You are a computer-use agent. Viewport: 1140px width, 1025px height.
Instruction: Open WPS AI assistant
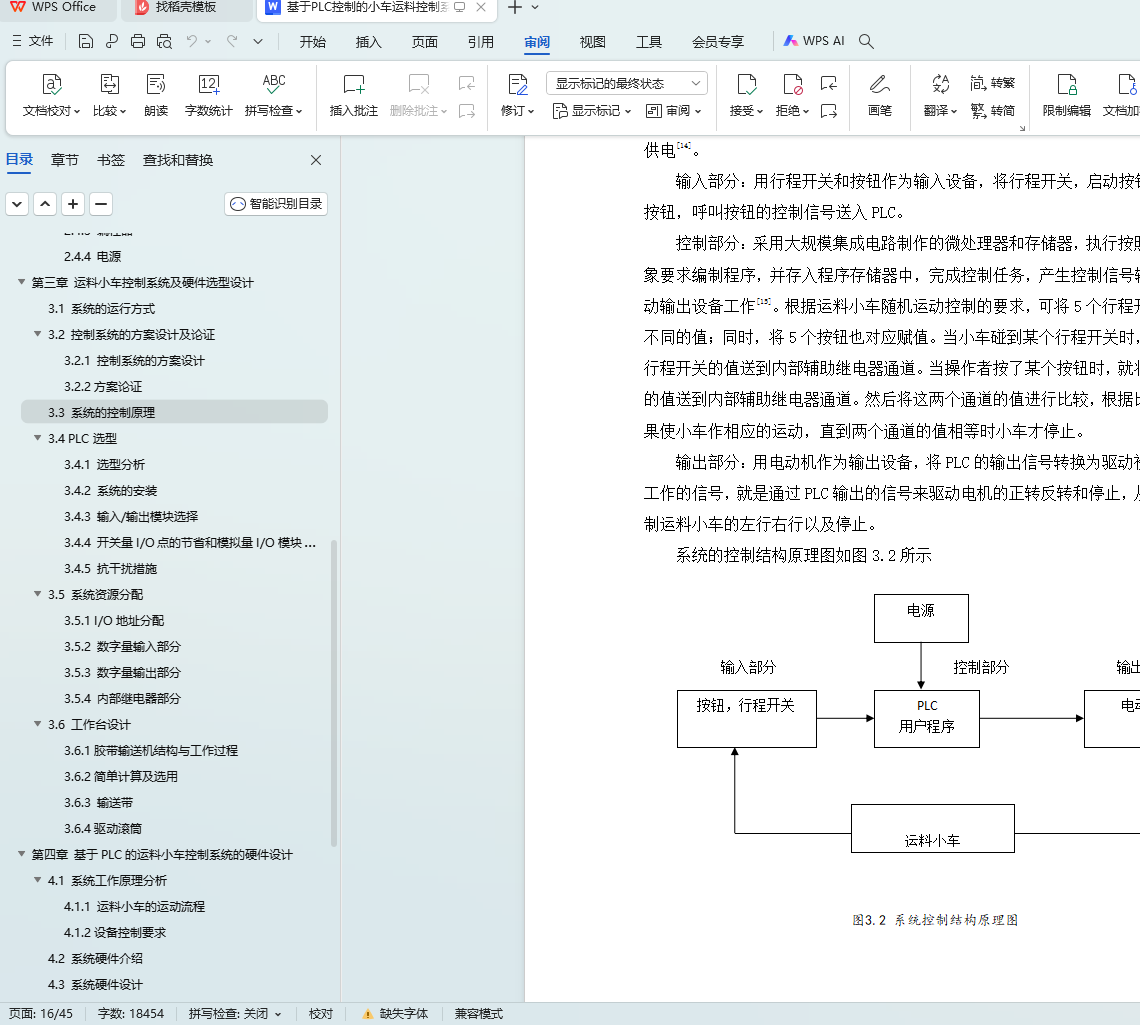(814, 41)
